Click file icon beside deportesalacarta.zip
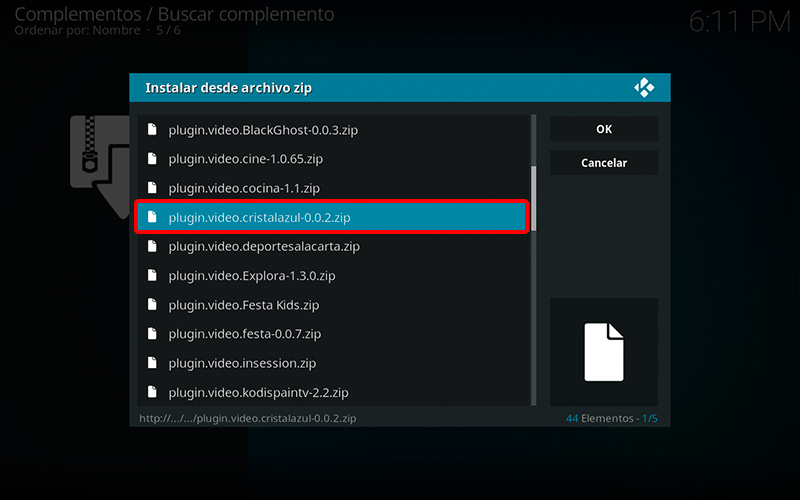The image size is (800, 500). (152, 246)
